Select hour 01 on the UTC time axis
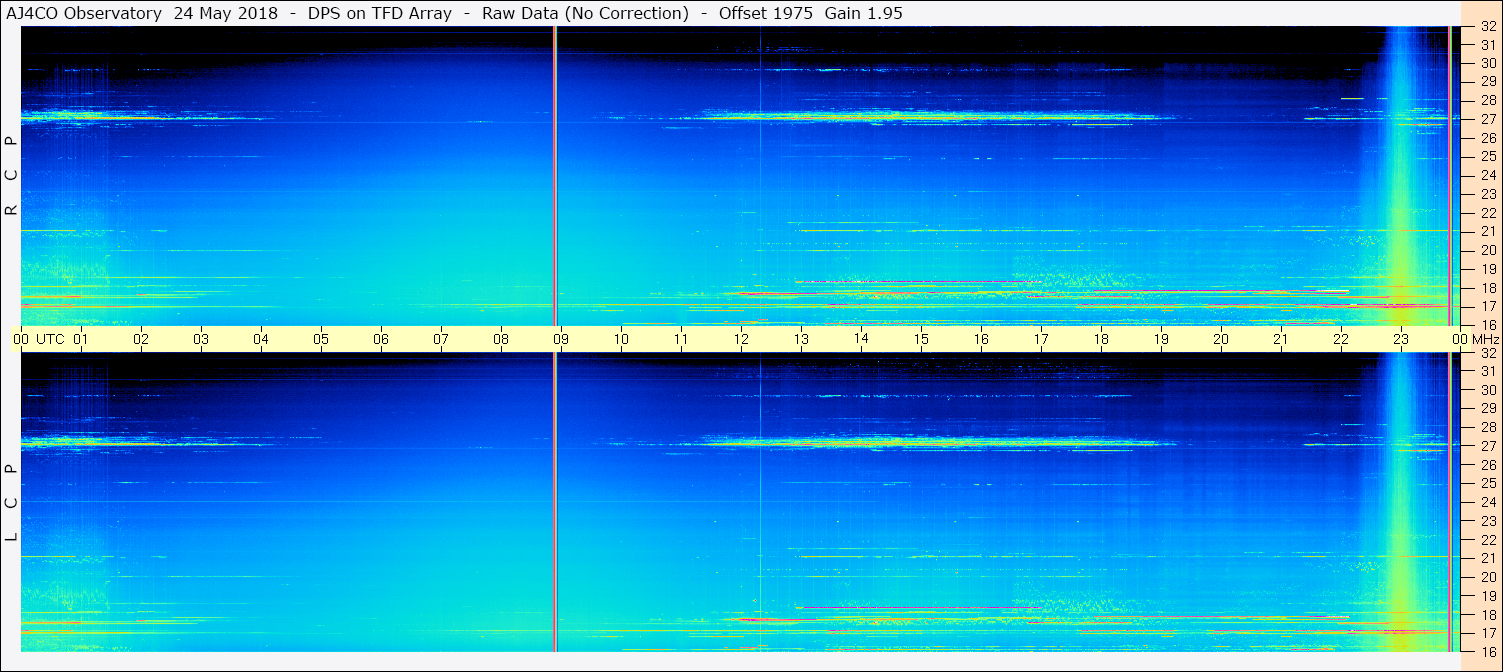The height and width of the screenshot is (672, 1503). [x=81, y=339]
